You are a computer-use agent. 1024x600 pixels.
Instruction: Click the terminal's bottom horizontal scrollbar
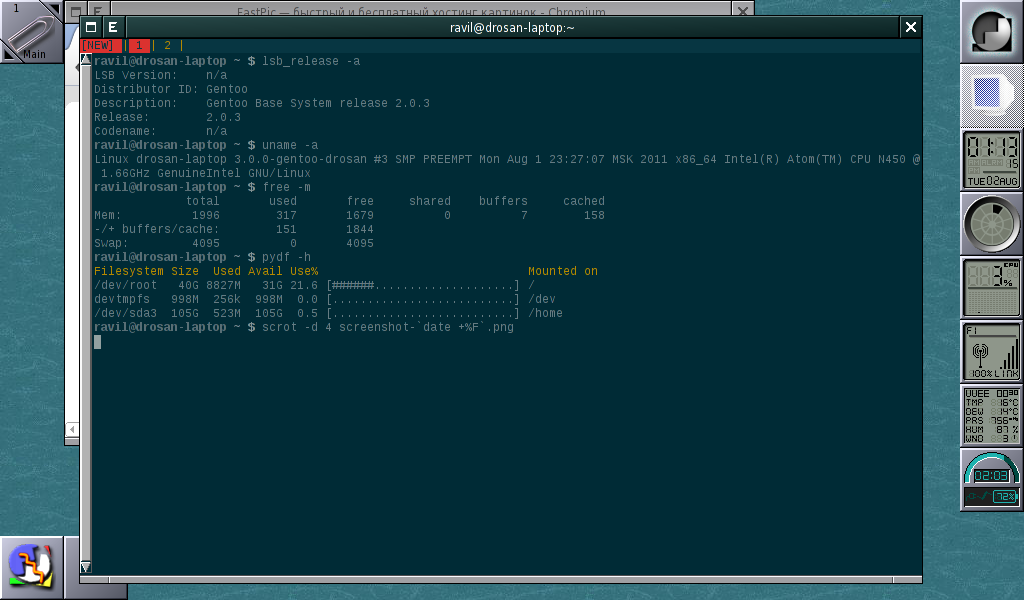(501, 580)
